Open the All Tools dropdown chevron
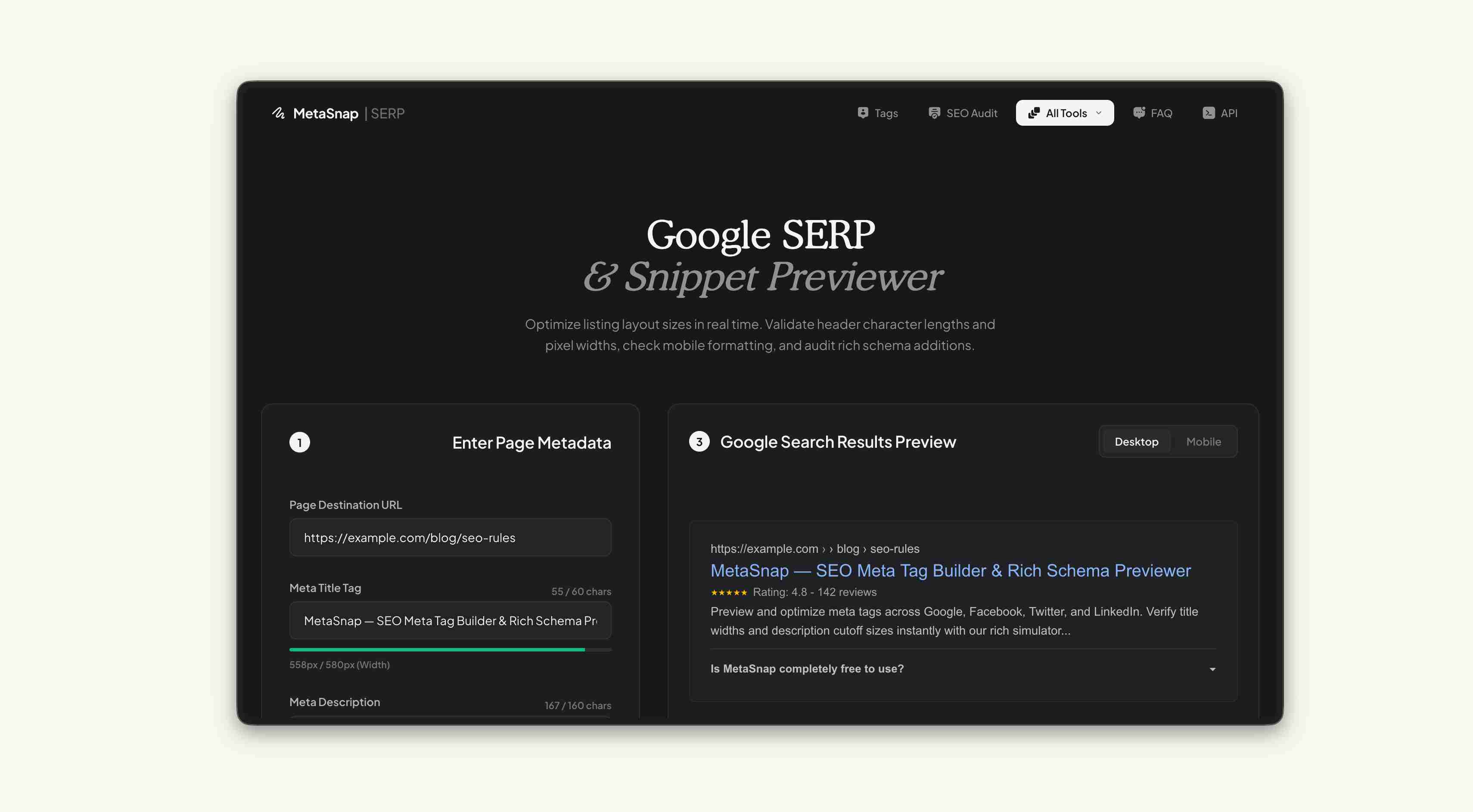Viewport: 1473px width, 812px height. pos(1098,112)
